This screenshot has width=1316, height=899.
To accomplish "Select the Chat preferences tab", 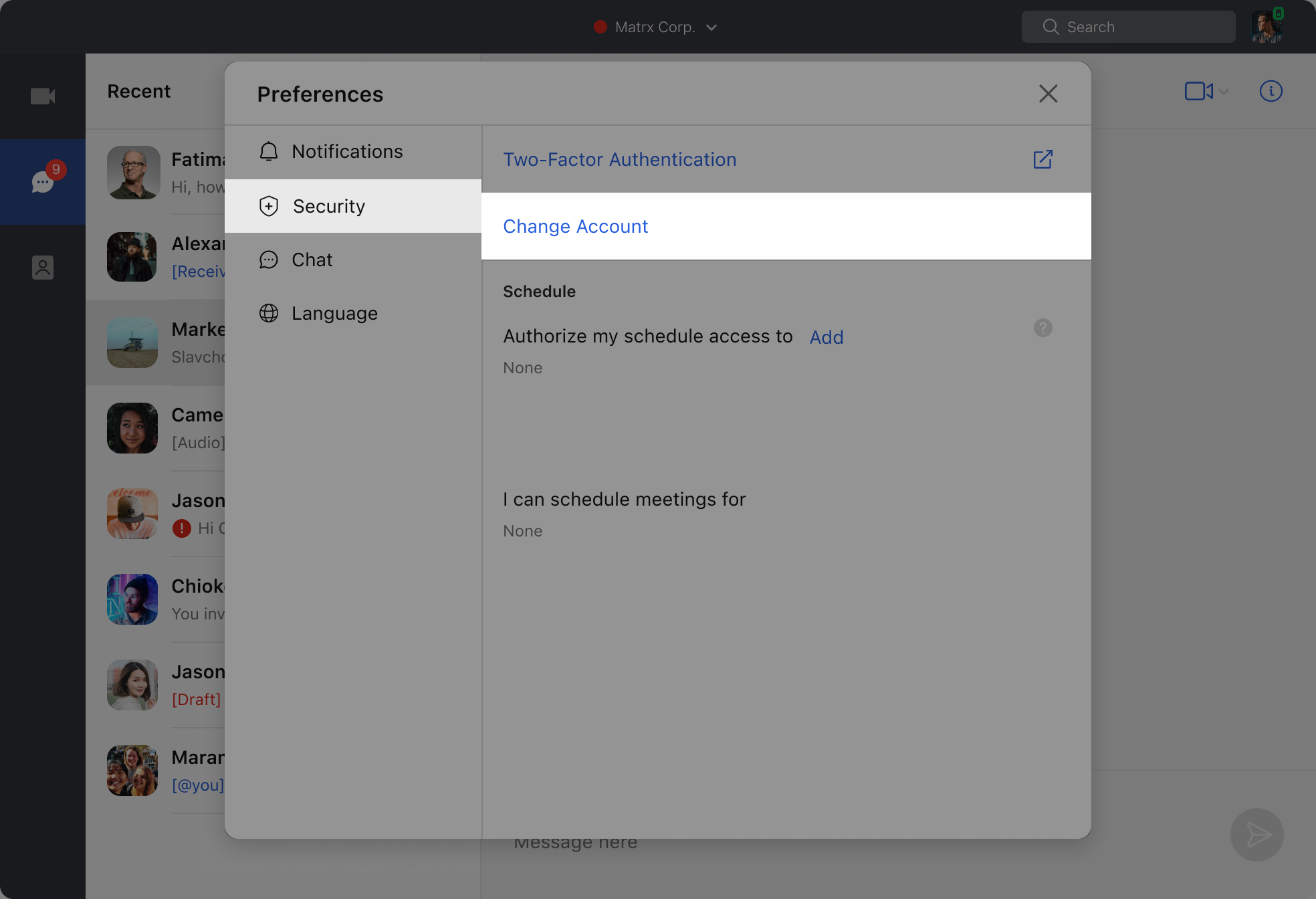I will pos(312,260).
